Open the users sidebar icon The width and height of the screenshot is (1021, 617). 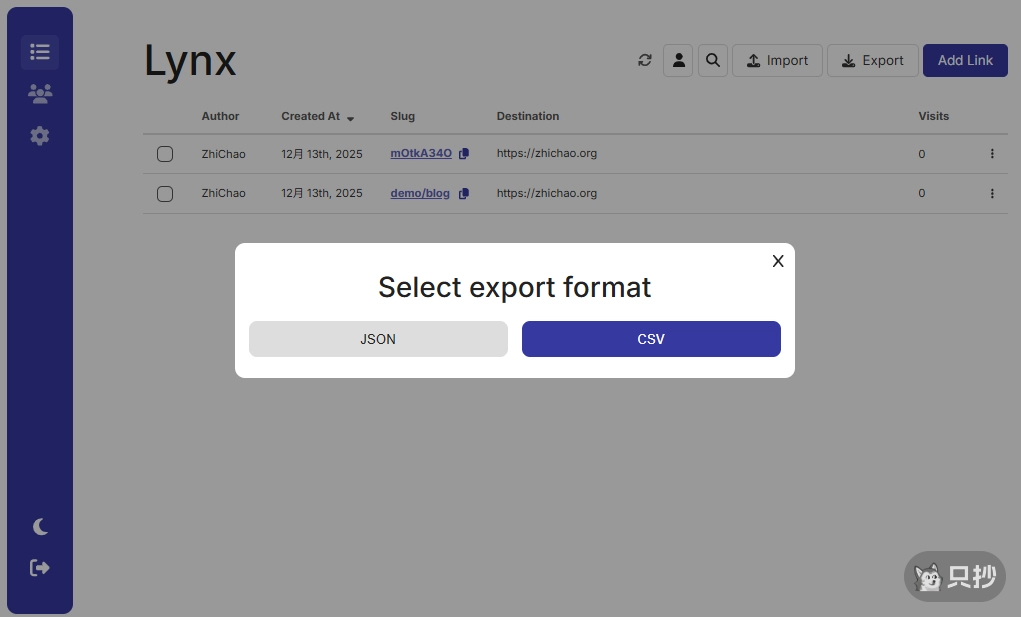coord(40,94)
